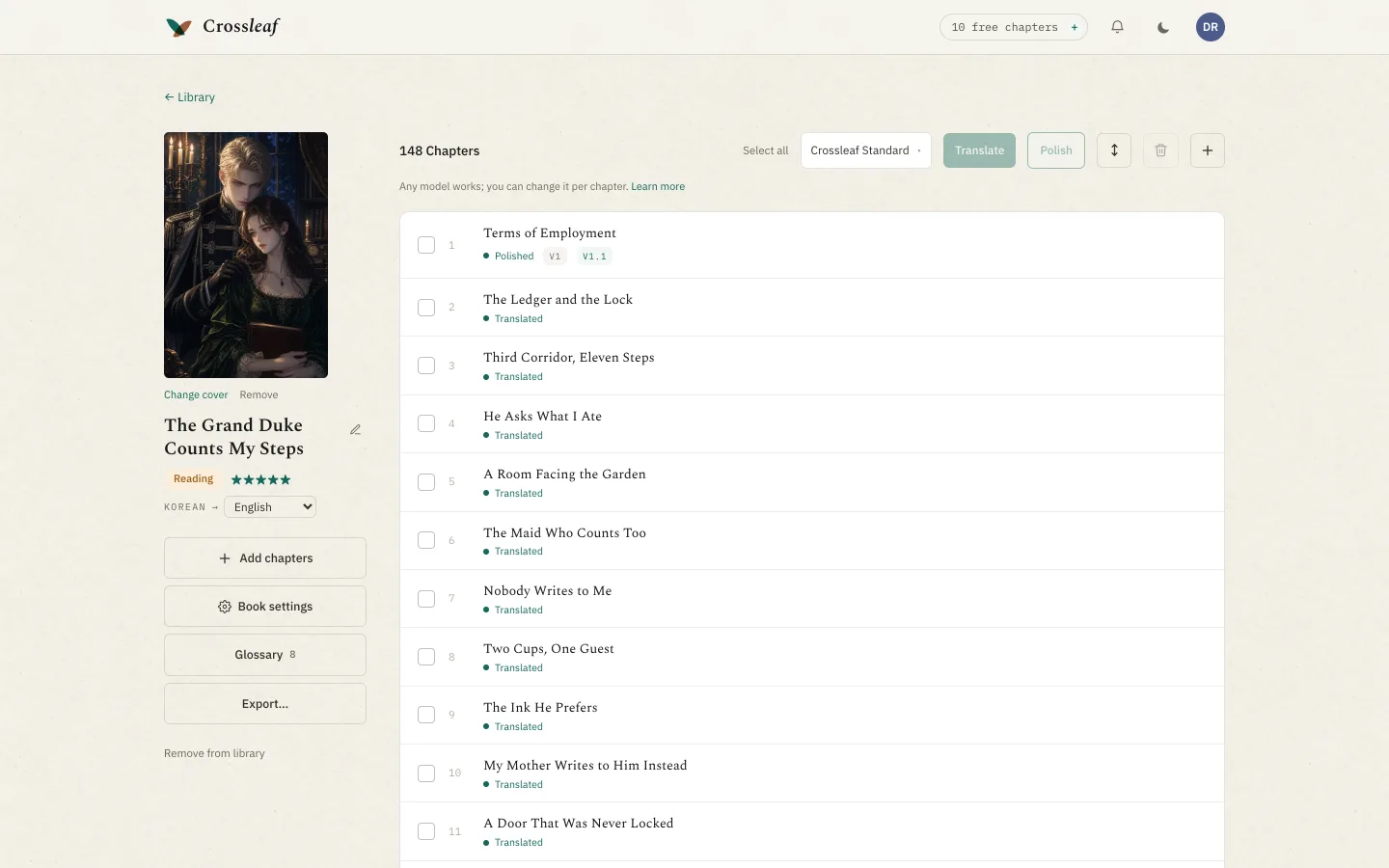Open the notifications bell
The width and height of the screenshot is (1389, 868).
[x=1117, y=27]
